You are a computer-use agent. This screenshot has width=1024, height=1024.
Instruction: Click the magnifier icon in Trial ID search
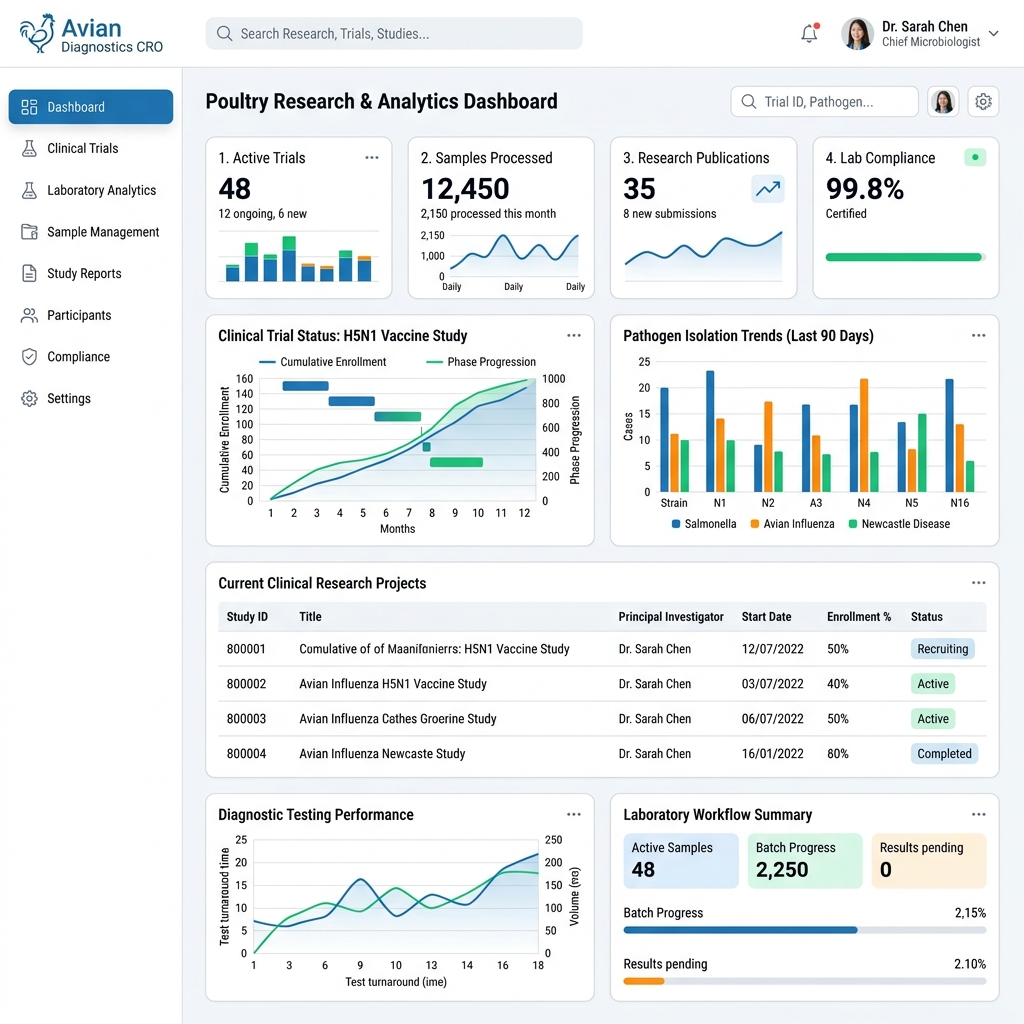(748, 102)
